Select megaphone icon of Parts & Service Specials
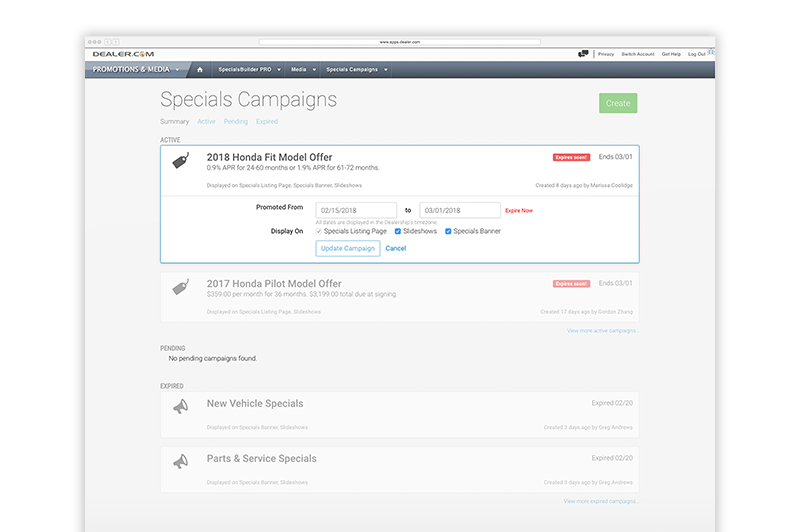The width and height of the screenshot is (800, 532). [181, 462]
